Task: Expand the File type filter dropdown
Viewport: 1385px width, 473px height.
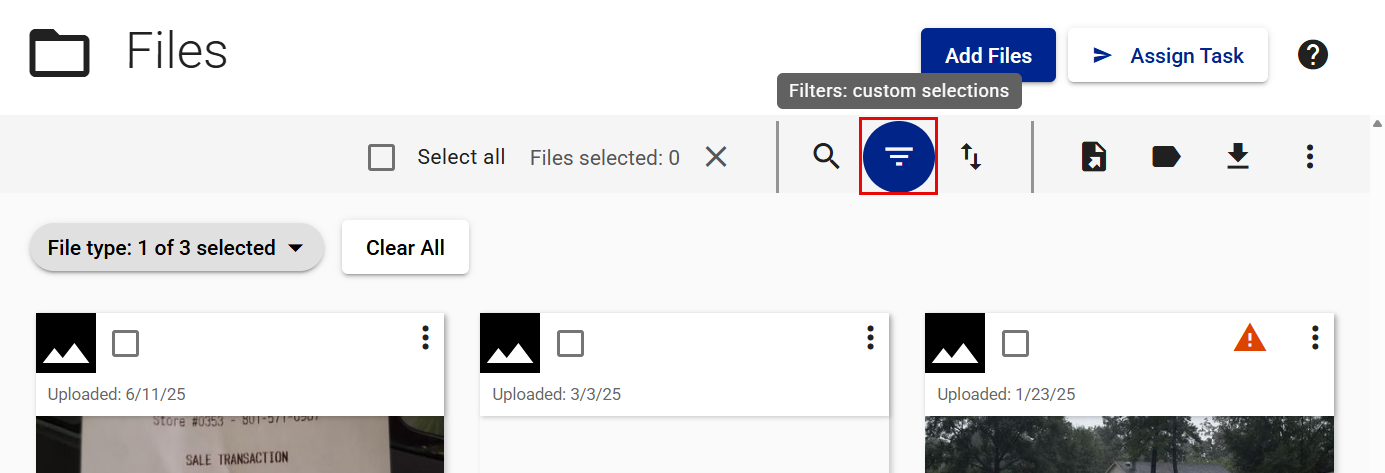Action: click(177, 248)
